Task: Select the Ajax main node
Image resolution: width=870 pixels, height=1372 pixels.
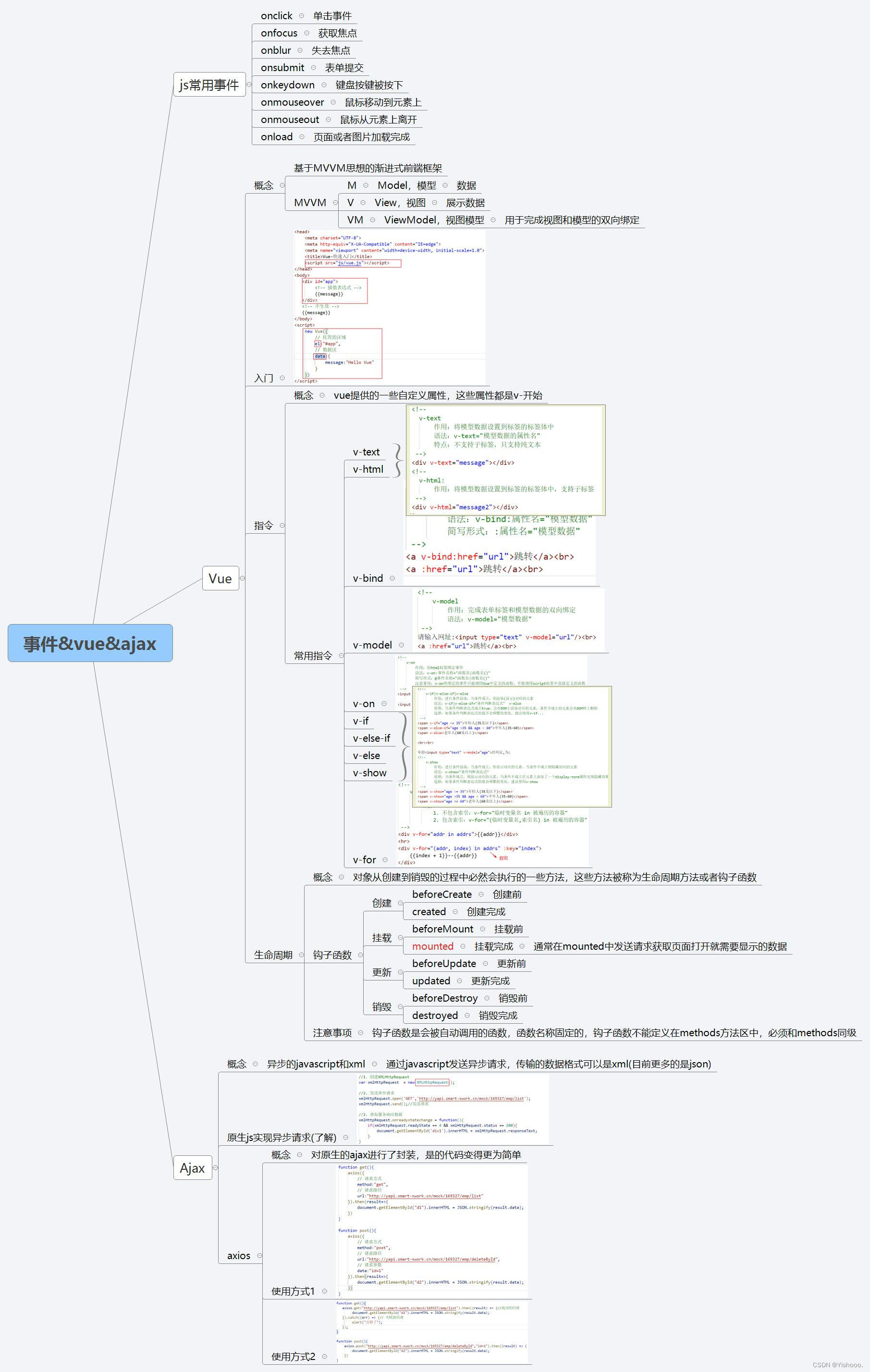Action: 193,1167
